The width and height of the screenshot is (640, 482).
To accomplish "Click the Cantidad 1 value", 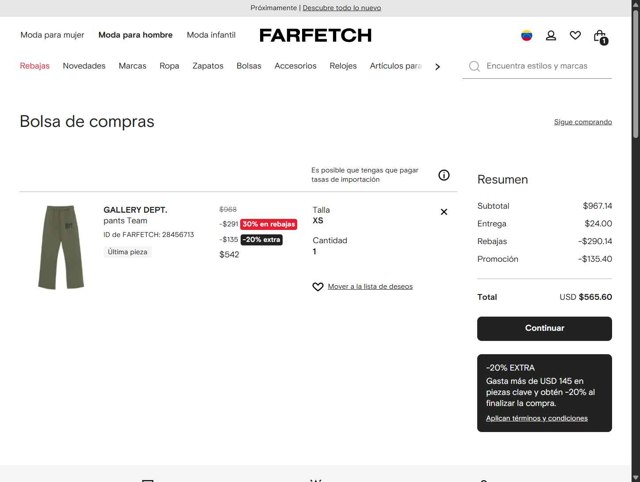I will [x=314, y=251].
